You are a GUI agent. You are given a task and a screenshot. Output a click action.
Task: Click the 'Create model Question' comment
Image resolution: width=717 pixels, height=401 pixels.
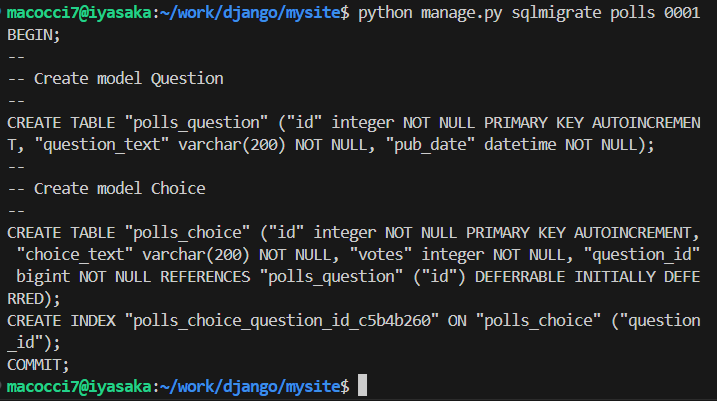point(128,78)
